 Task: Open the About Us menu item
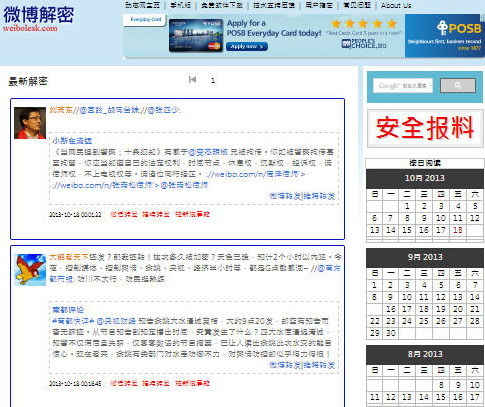pos(396,5)
